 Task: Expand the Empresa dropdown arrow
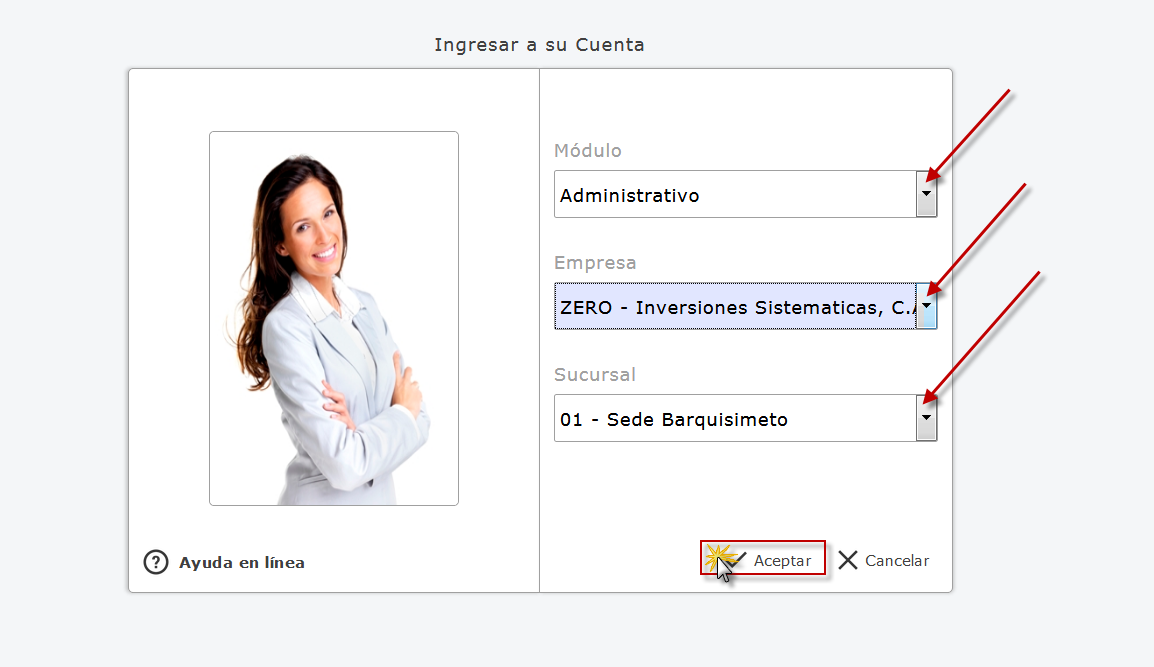pos(927,306)
